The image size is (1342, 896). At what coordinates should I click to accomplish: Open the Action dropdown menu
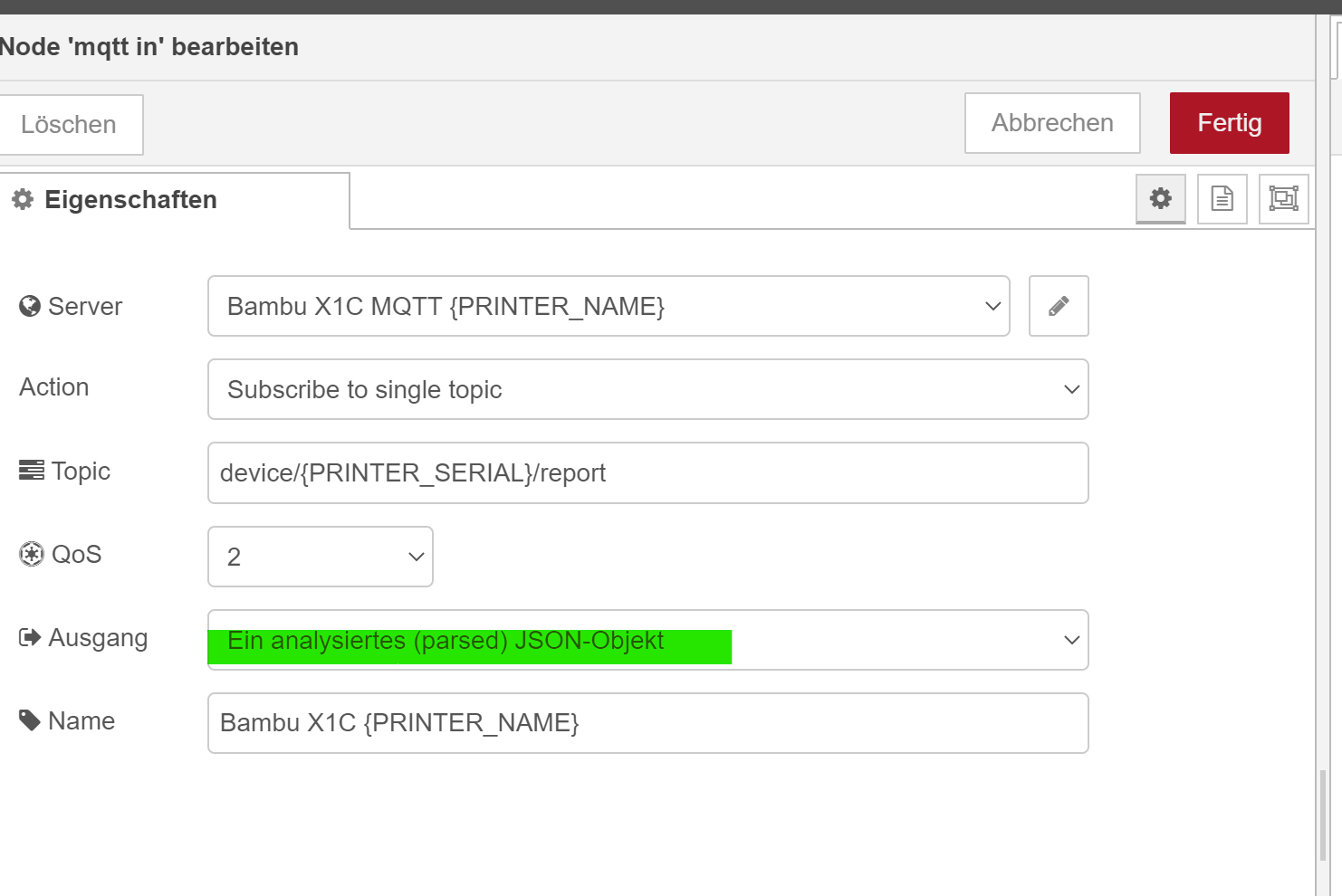(x=648, y=389)
